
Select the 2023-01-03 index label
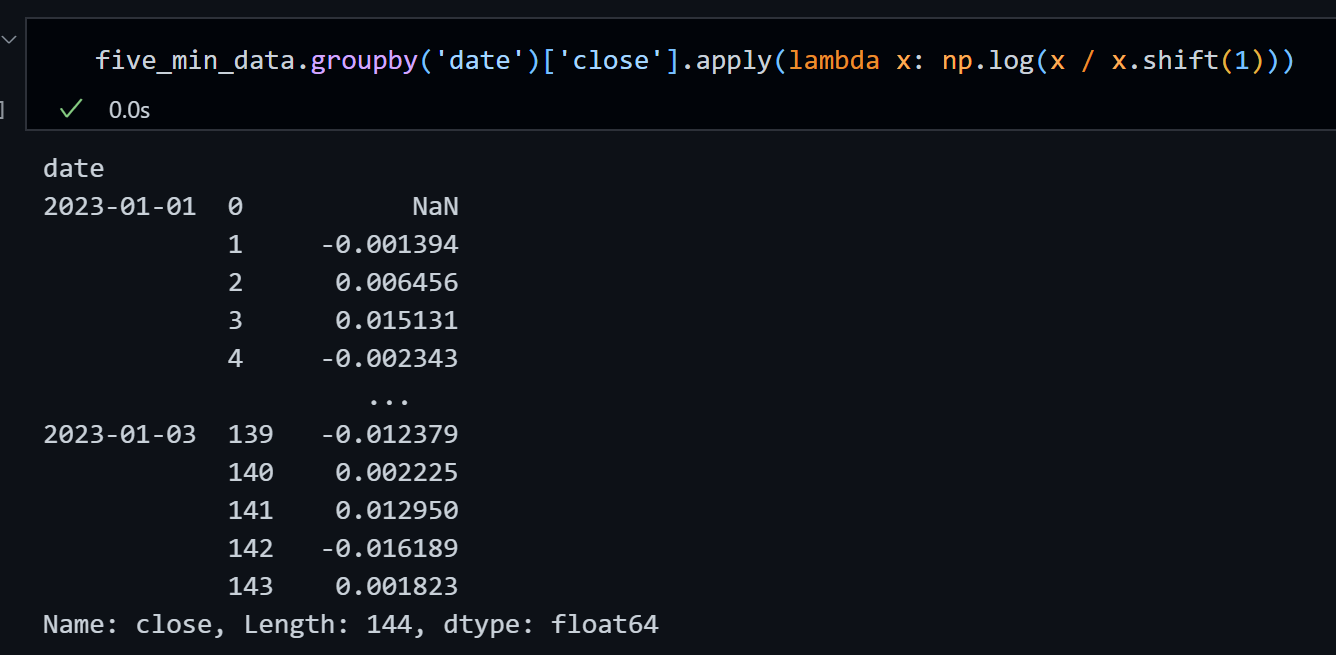click(119, 435)
